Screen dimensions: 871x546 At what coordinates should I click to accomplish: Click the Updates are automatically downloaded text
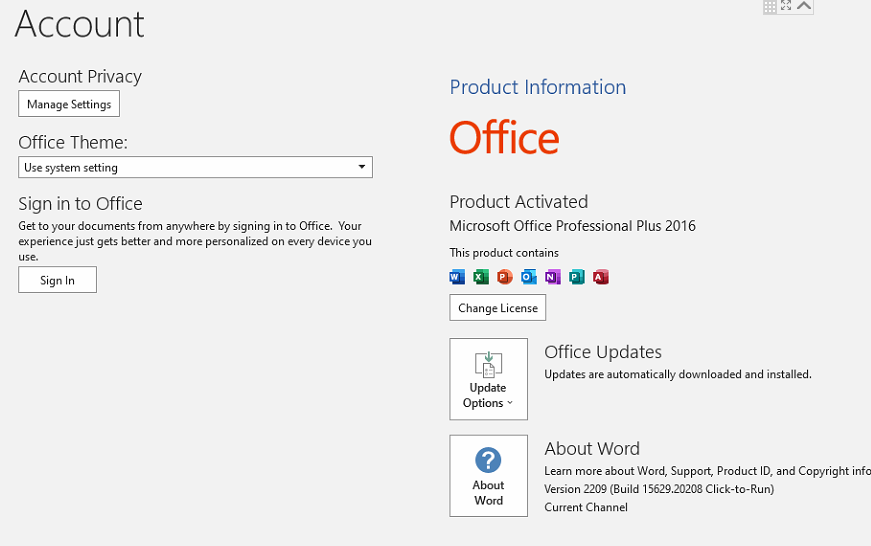pyautogui.click(x=678, y=374)
